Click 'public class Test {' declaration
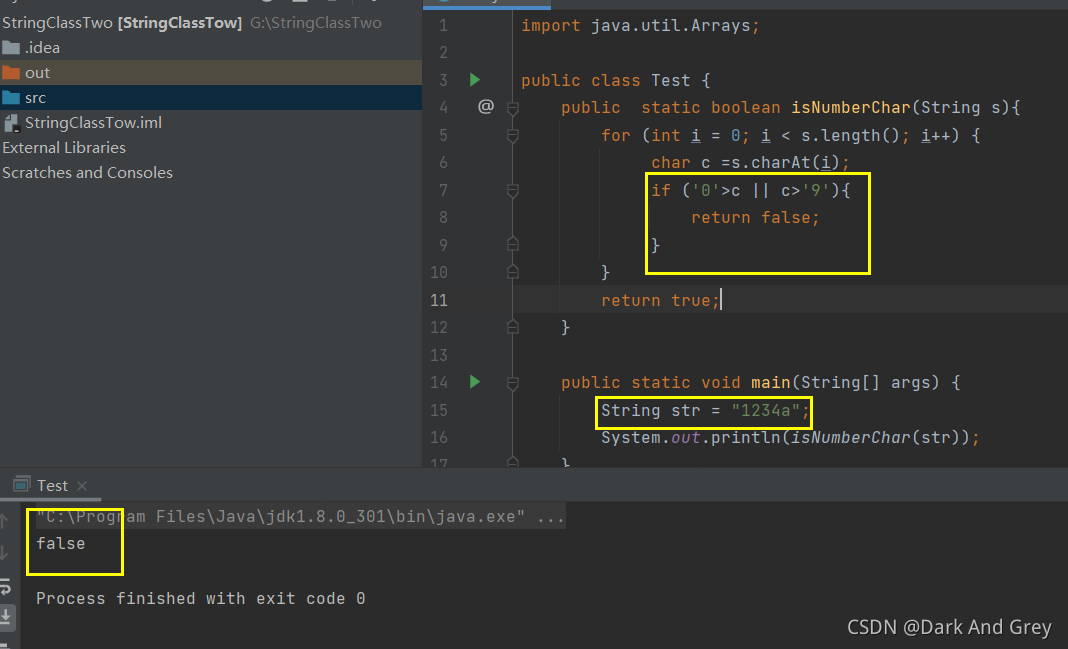The image size is (1068, 649). (616, 80)
